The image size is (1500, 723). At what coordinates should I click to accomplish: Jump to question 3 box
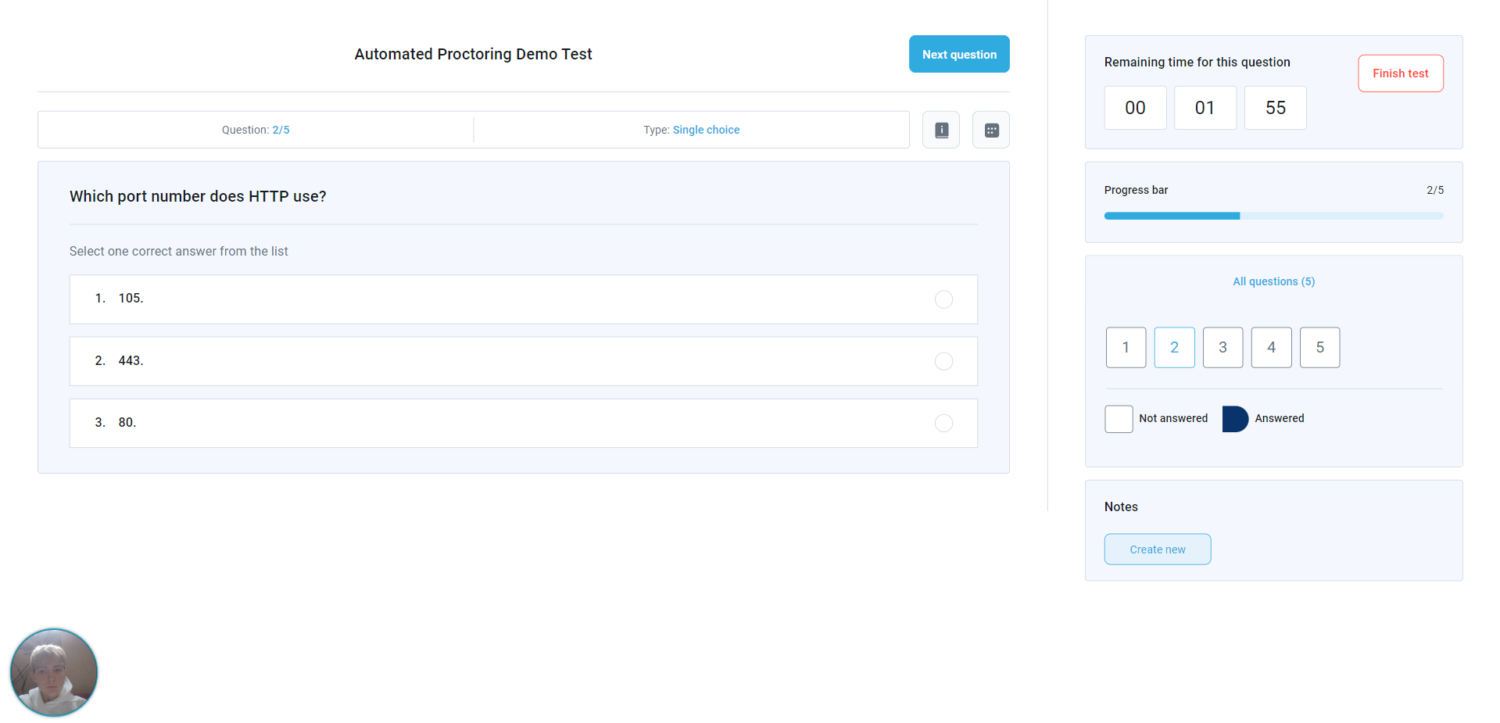click(1222, 348)
